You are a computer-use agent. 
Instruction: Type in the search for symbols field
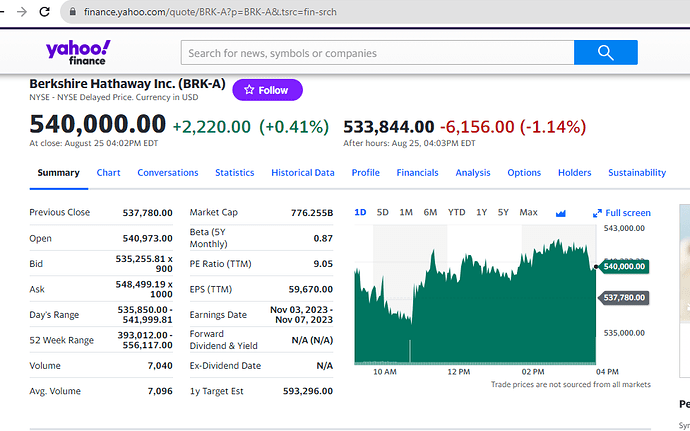(x=377, y=53)
